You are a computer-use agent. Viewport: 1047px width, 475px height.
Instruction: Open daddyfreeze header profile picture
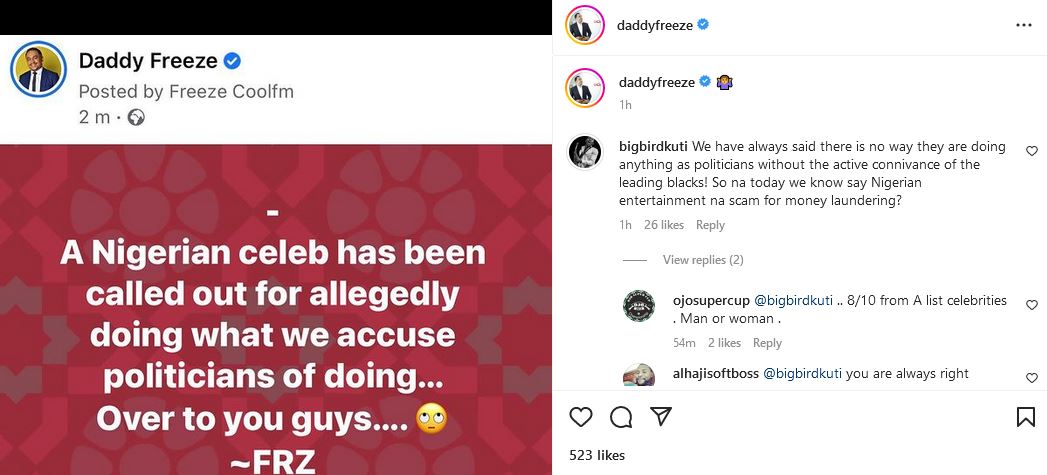point(584,25)
